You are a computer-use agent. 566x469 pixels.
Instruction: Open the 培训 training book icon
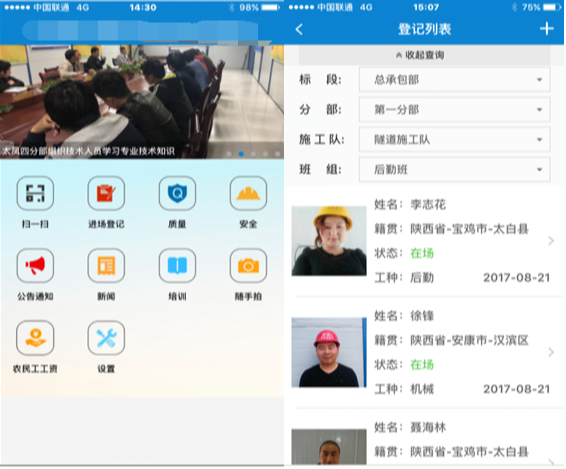click(177, 265)
